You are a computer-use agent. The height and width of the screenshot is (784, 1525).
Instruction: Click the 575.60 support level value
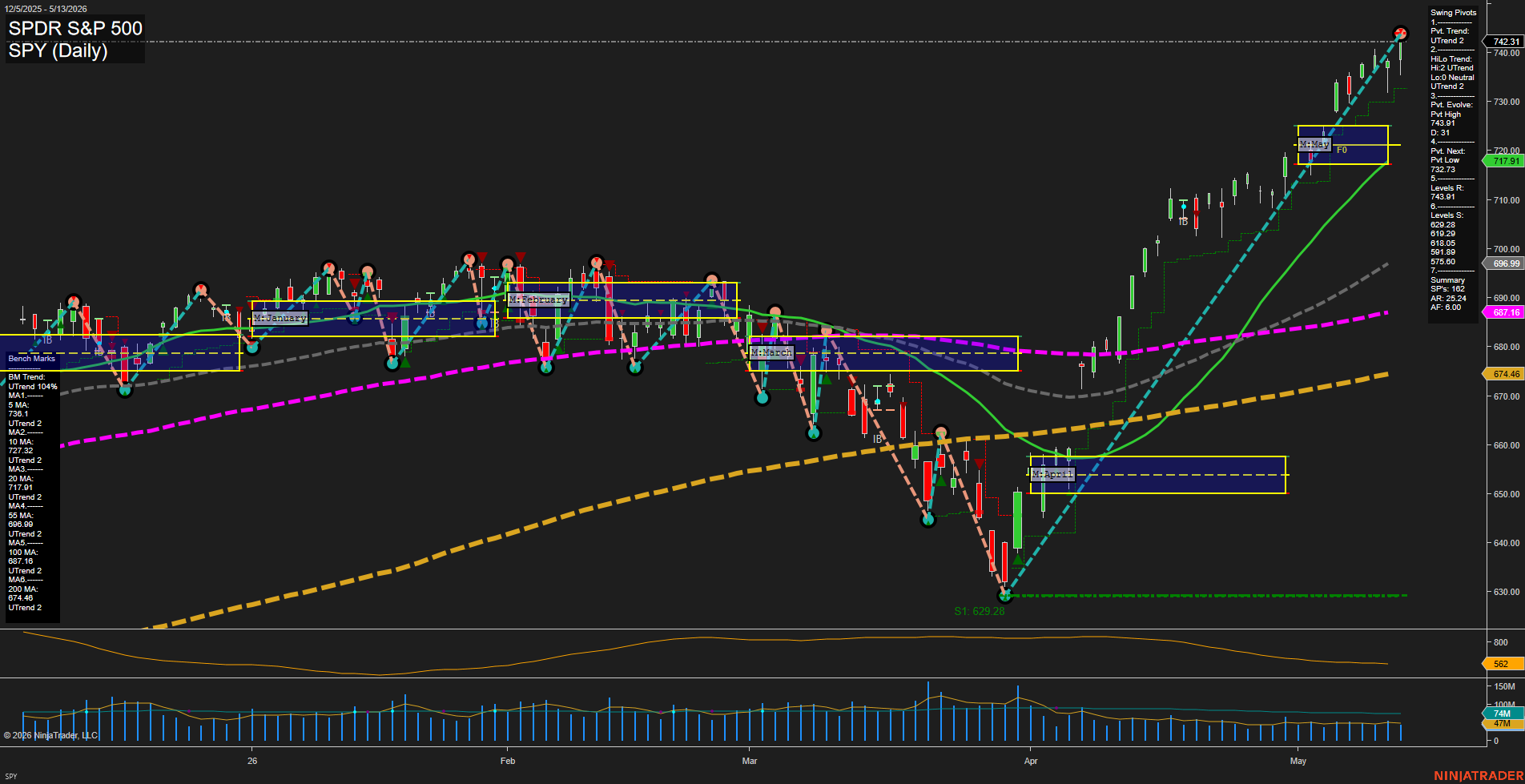coord(1443,262)
